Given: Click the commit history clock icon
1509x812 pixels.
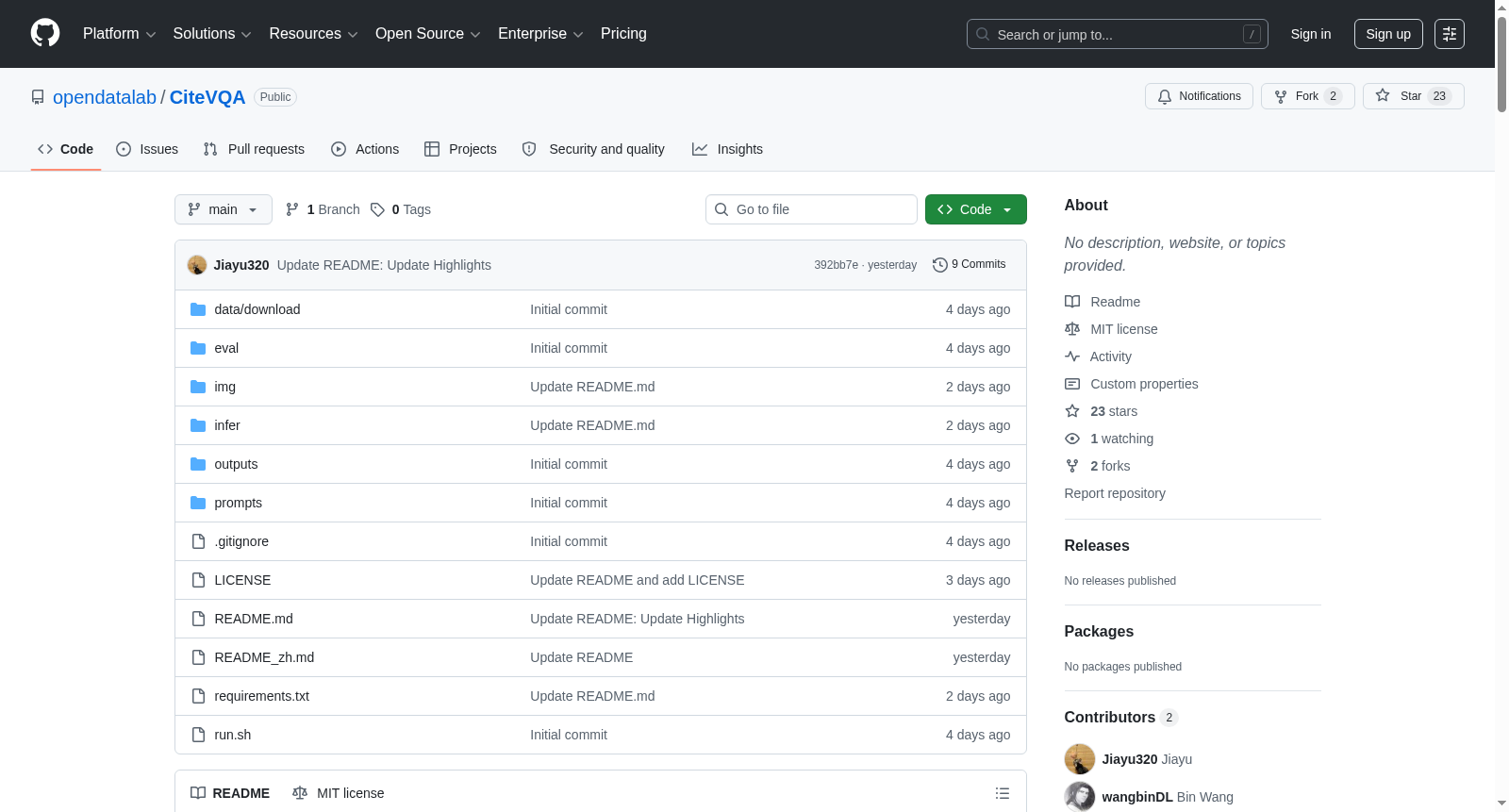Looking at the screenshot, I should coord(939,265).
